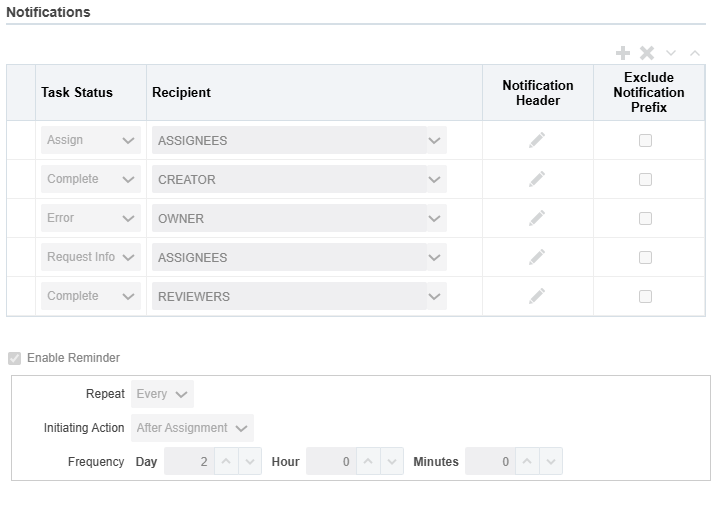Select the row handle cell of Assign row
This screenshot has height=507, width=721.
(x=21, y=140)
